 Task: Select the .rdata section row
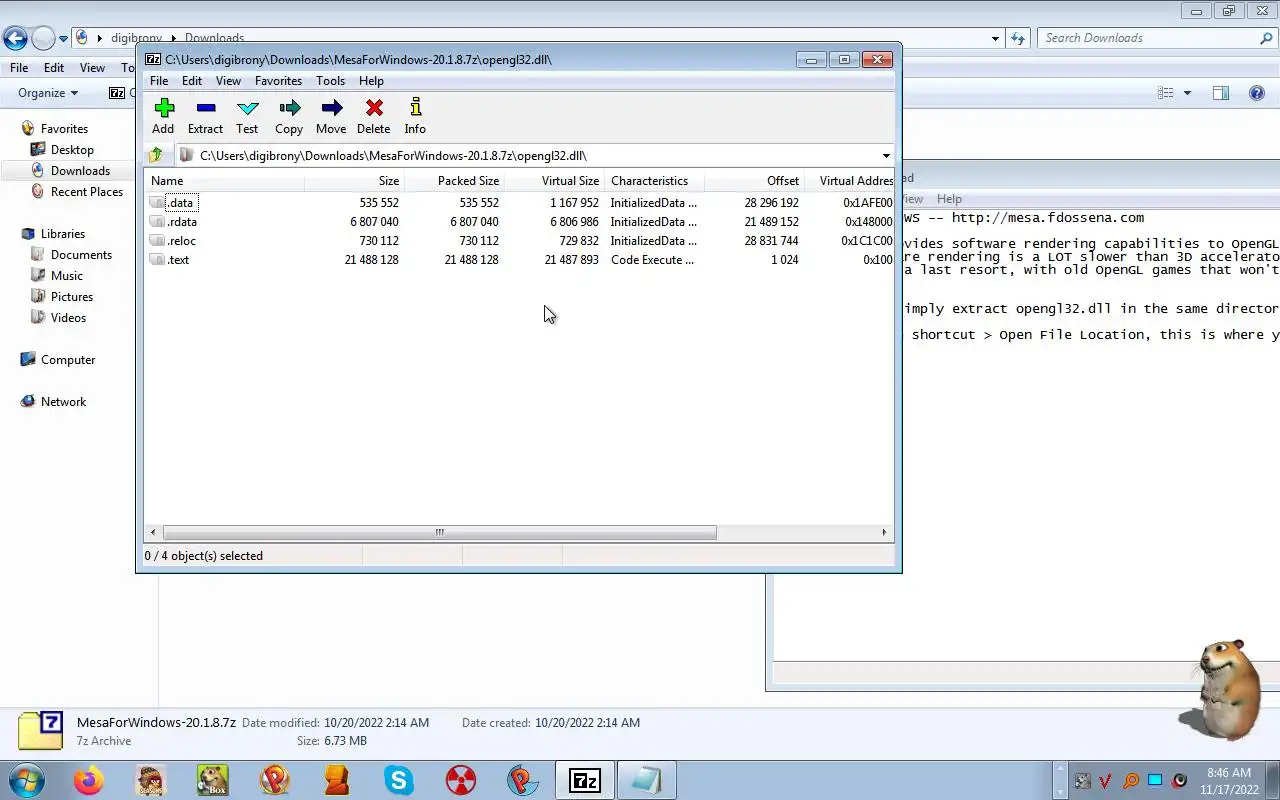pos(519,222)
